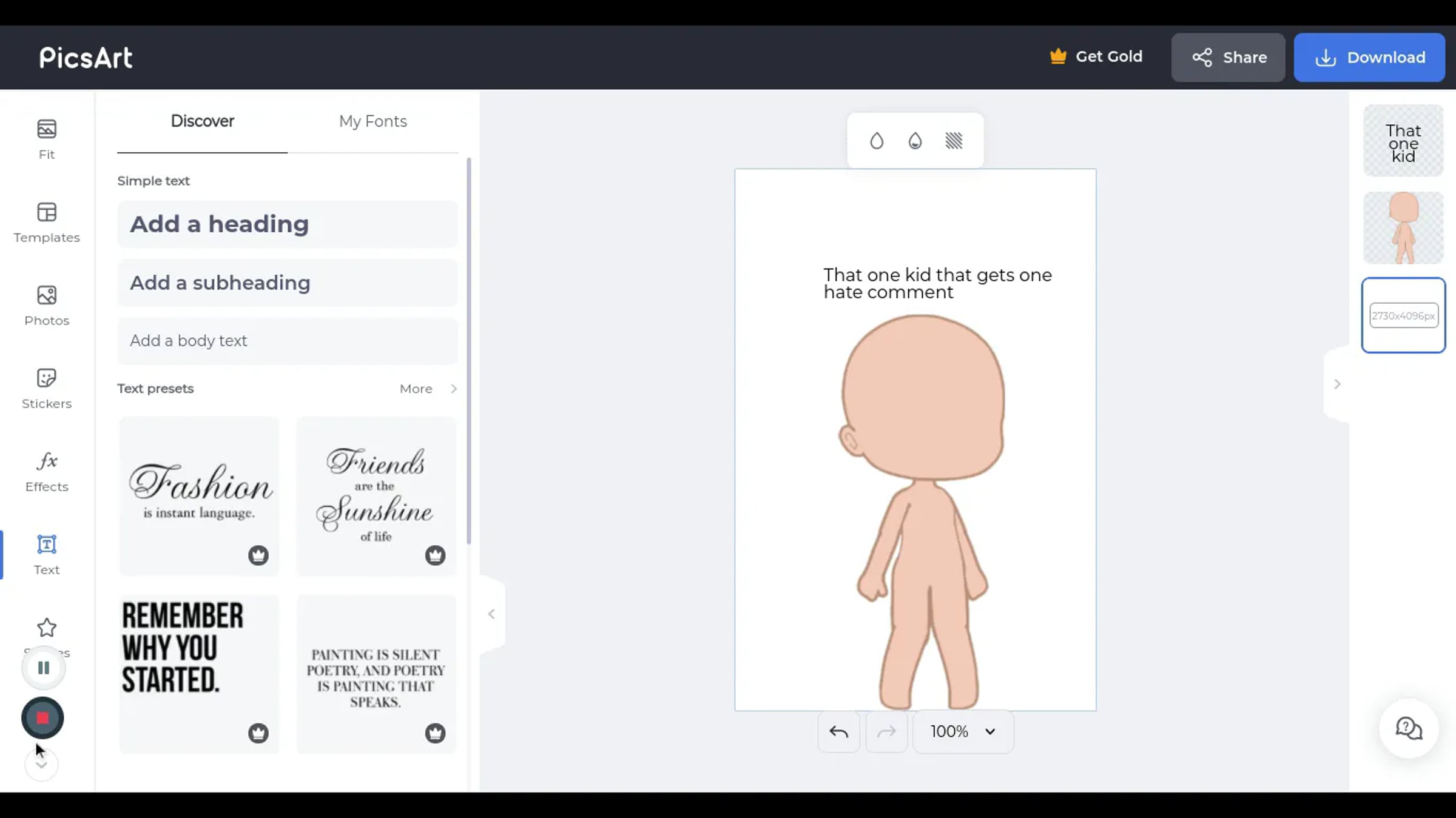Pause the screen recording
The image size is (1456, 818).
coord(43,668)
